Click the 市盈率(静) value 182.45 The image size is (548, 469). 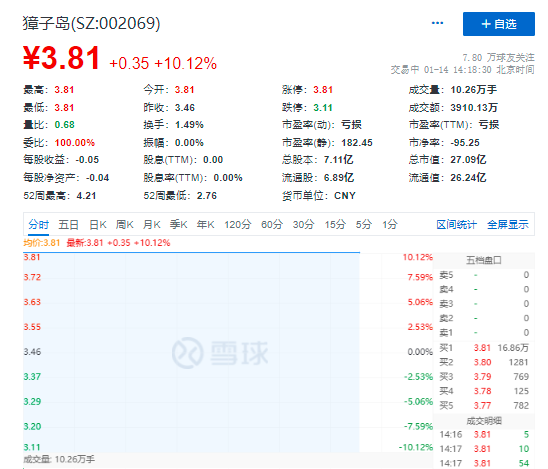357,143
